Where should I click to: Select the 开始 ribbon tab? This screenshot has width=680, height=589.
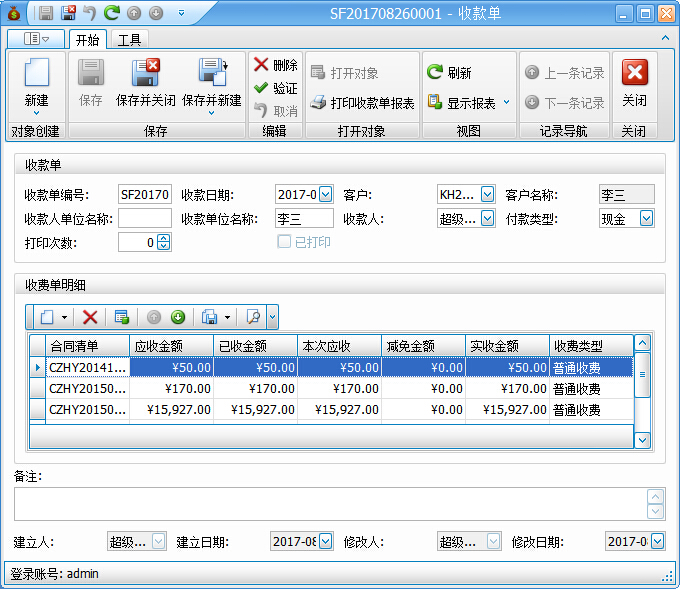pos(87,40)
